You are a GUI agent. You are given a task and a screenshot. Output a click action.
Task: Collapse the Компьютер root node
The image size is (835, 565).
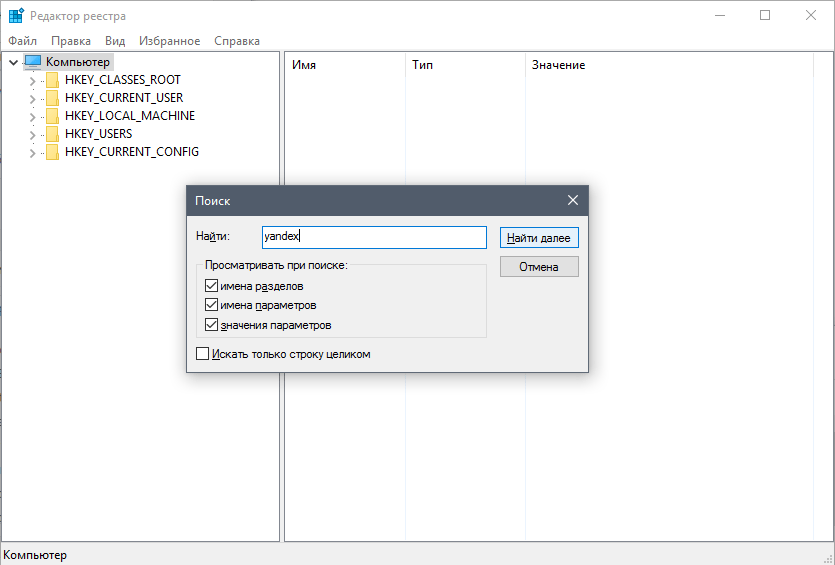12,62
